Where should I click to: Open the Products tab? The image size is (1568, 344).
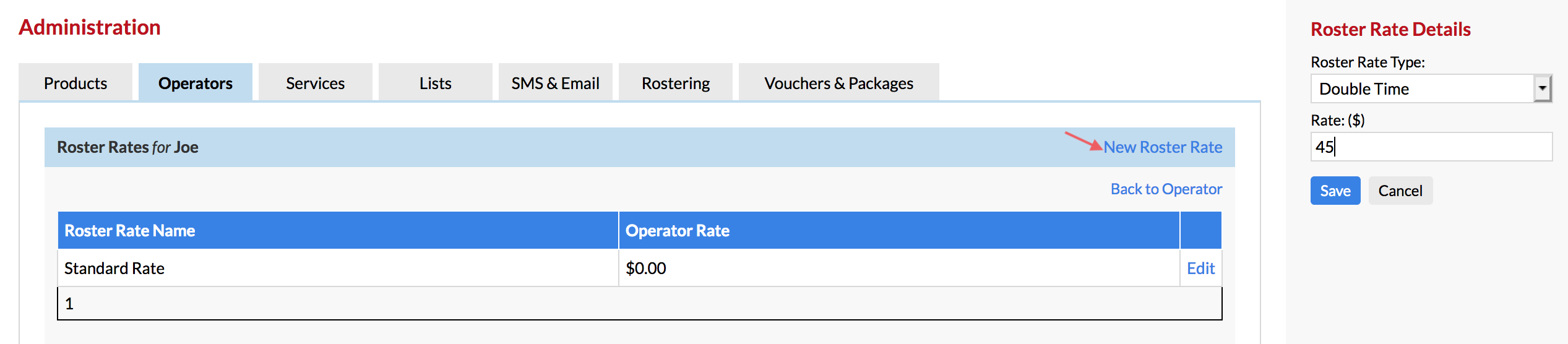tap(75, 82)
